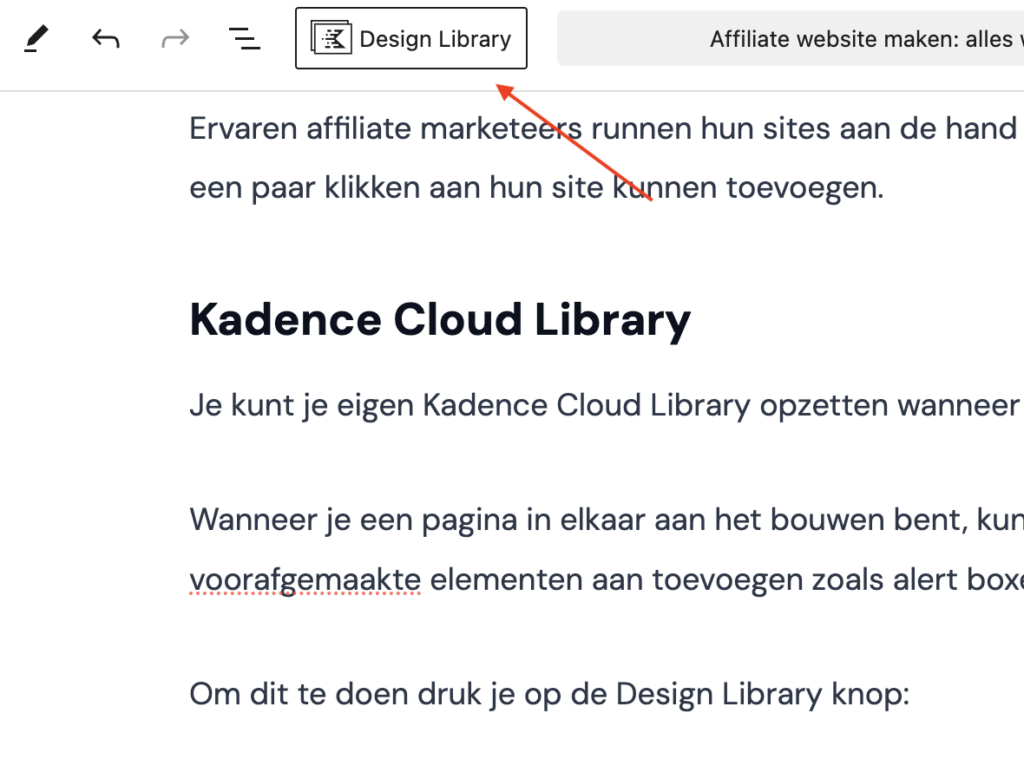Click the word 'opzetten' in the paragraph
Viewport: 1024px width, 772px height.
[x=822, y=406]
